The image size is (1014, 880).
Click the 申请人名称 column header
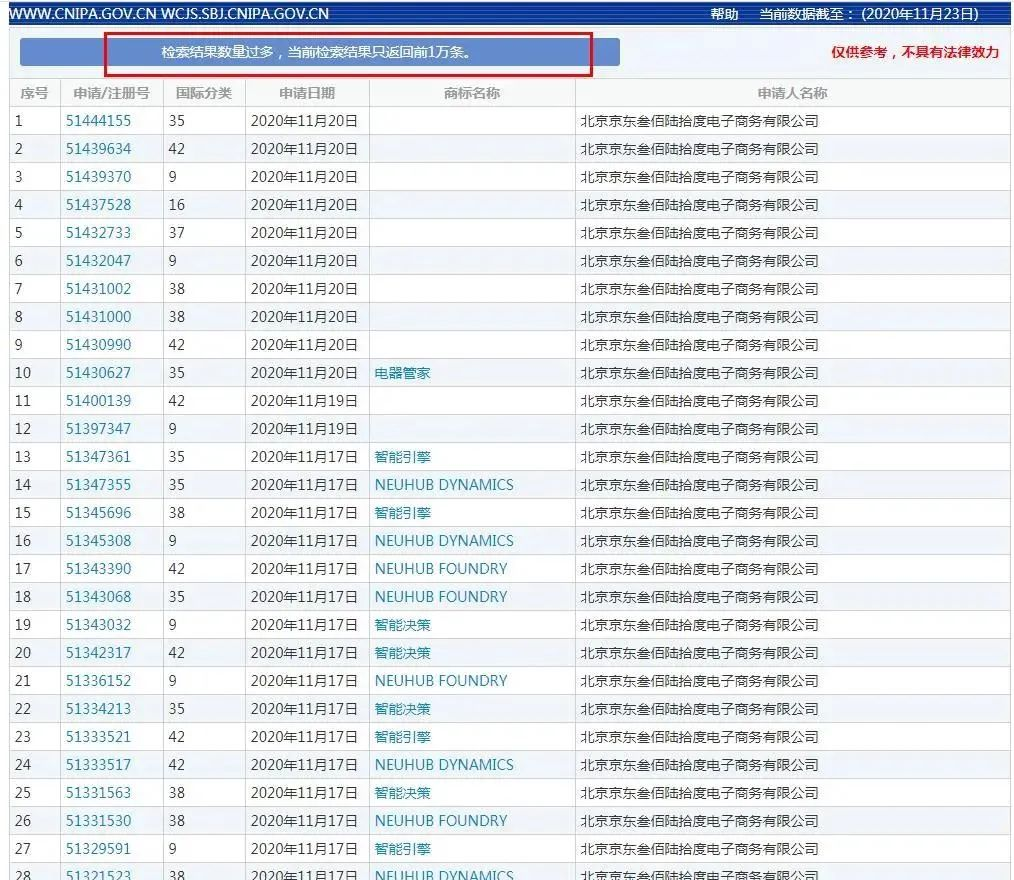[792, 93]
